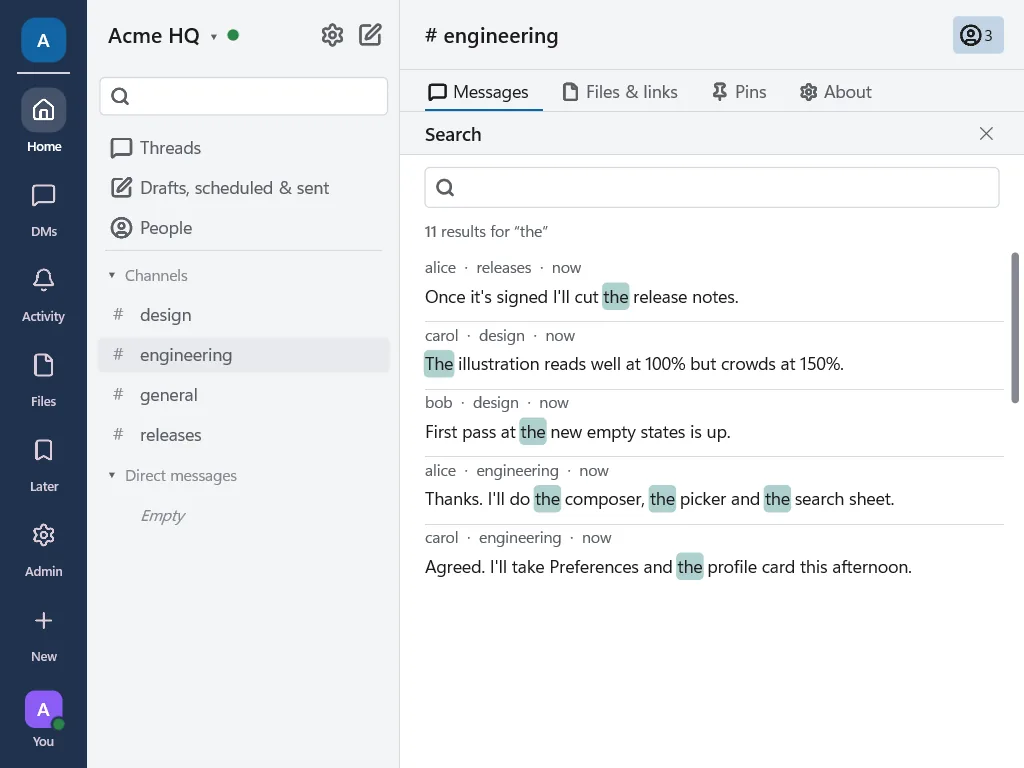Image resolution: width=1024 pixels, height=768 pixels.
Task: Close the Search panel
Action: (986, 134)
